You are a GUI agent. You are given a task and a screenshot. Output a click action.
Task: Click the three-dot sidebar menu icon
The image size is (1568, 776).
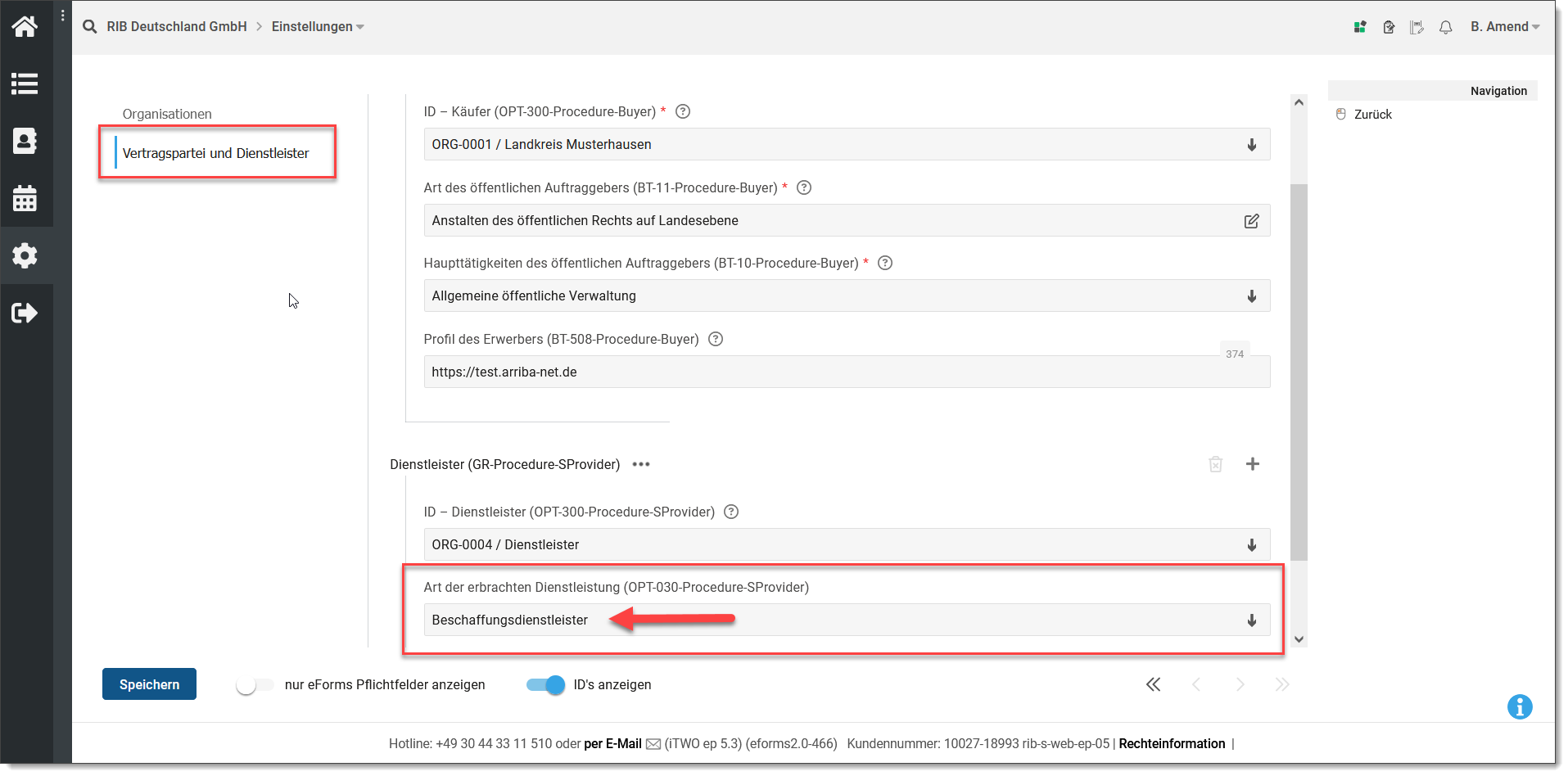tap(63, 16)
